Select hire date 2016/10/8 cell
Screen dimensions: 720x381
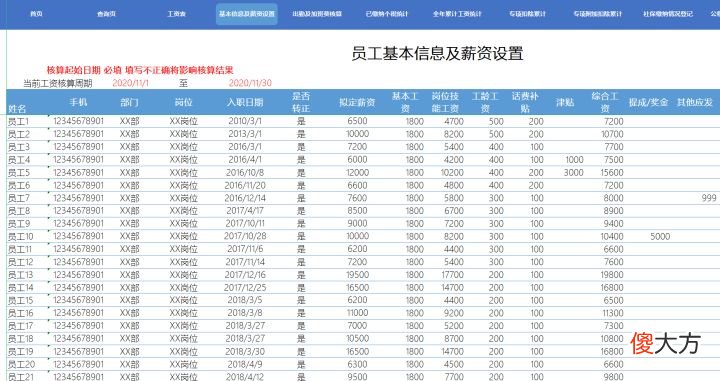(245, 173)
